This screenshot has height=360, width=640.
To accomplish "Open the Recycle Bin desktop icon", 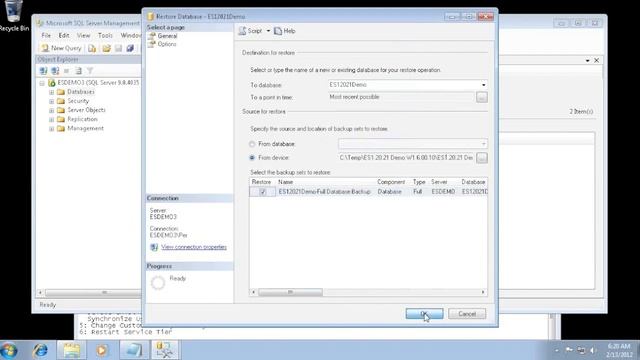I will 13,16.
